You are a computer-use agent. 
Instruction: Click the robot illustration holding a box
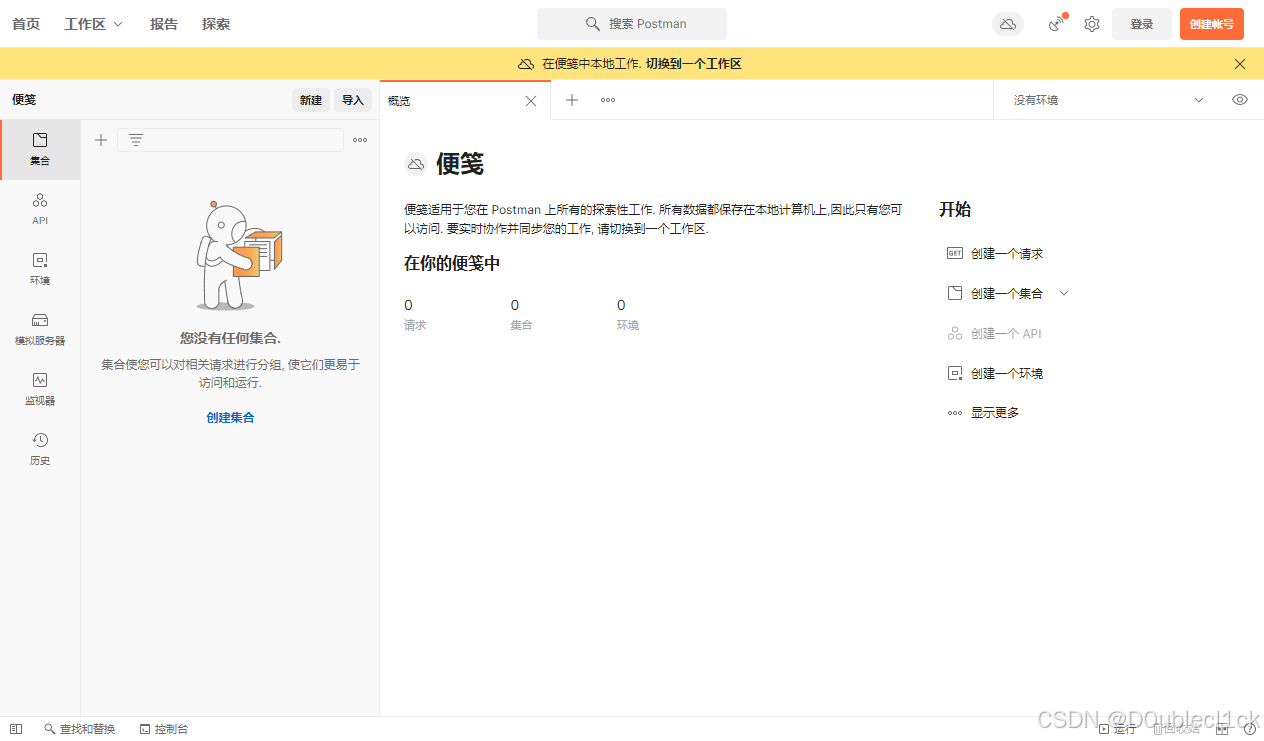tap(238, 256)
